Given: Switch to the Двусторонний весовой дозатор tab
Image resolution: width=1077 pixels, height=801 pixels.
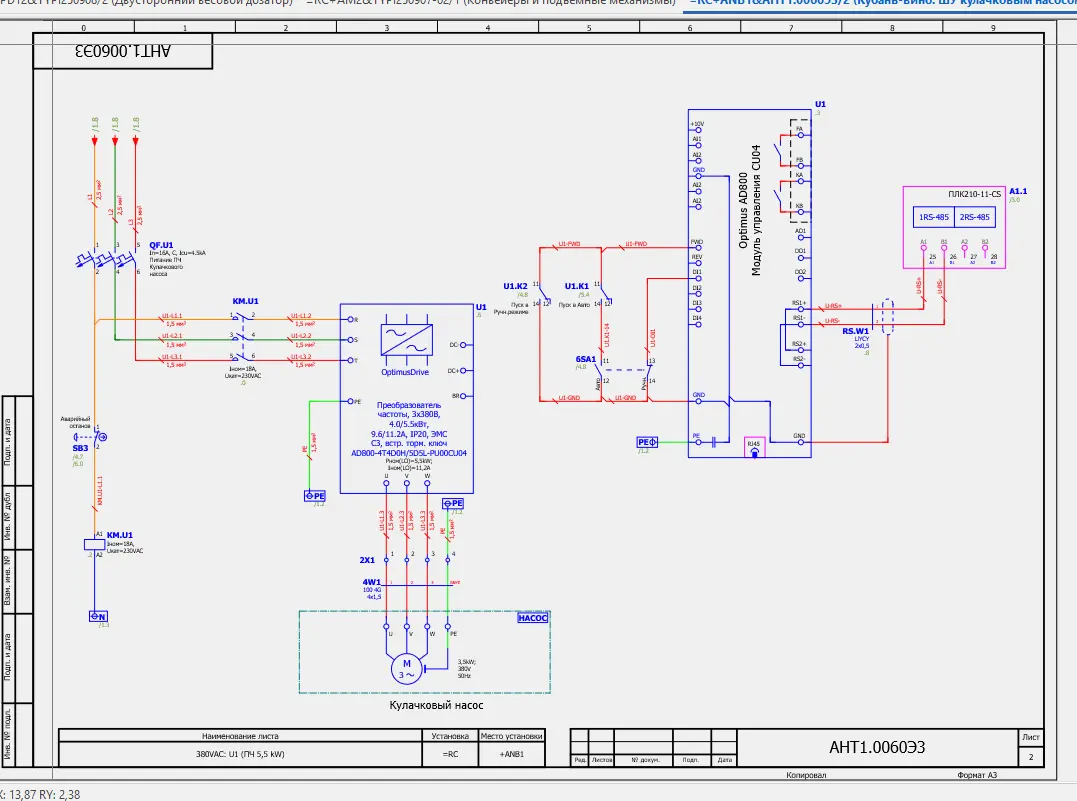Looking at the screenshot, I should tap(148, 3).
